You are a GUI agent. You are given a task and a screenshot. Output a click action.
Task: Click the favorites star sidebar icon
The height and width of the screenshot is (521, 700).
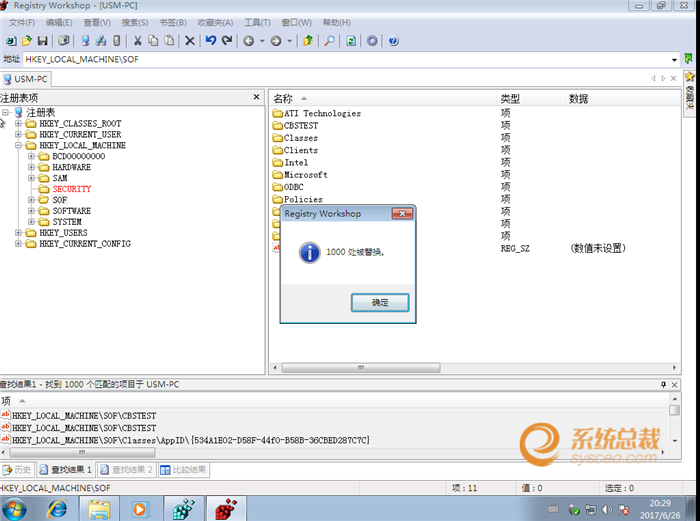pos(690,77)
